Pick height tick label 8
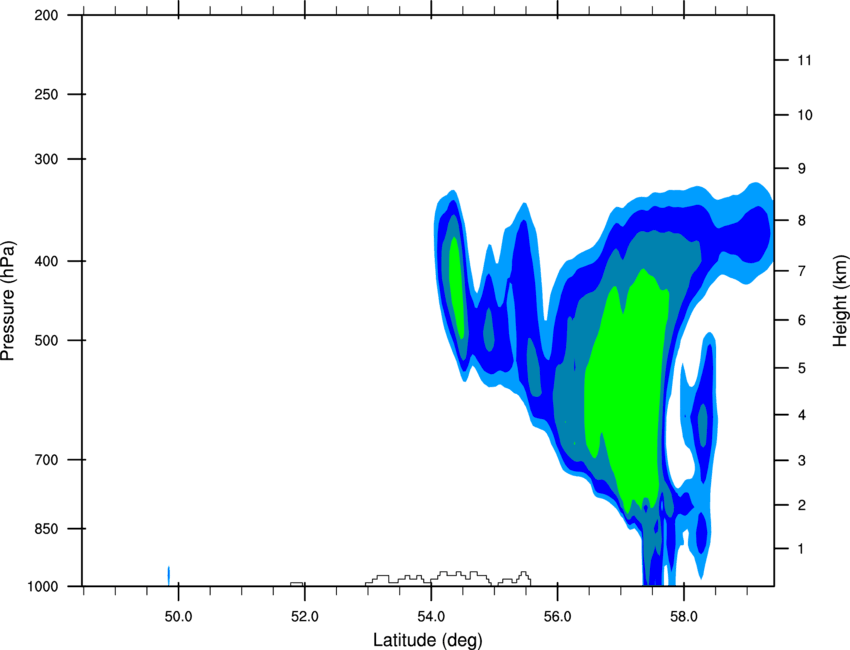This screenshot has width=850, height=650. point(801,221)
